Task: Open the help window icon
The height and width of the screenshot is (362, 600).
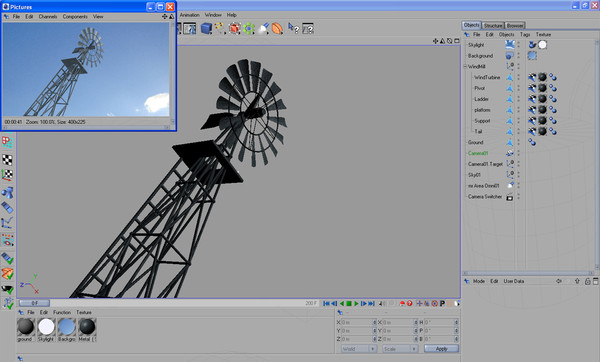Action: click(308, 28)
